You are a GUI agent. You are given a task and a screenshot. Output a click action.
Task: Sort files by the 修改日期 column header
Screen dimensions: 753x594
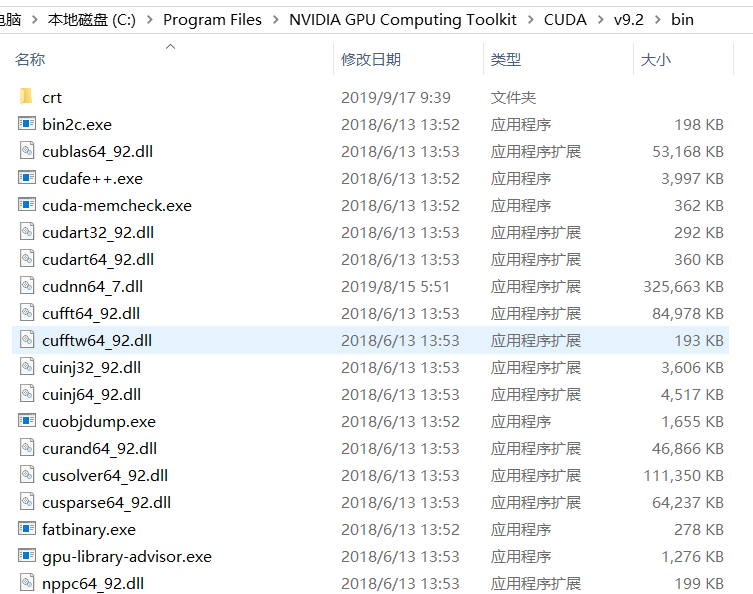[371, 60]
